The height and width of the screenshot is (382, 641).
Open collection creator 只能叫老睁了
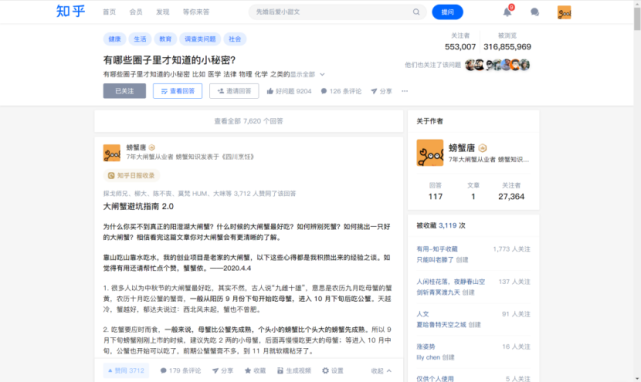pyautogui.click(x=435, y=260)
